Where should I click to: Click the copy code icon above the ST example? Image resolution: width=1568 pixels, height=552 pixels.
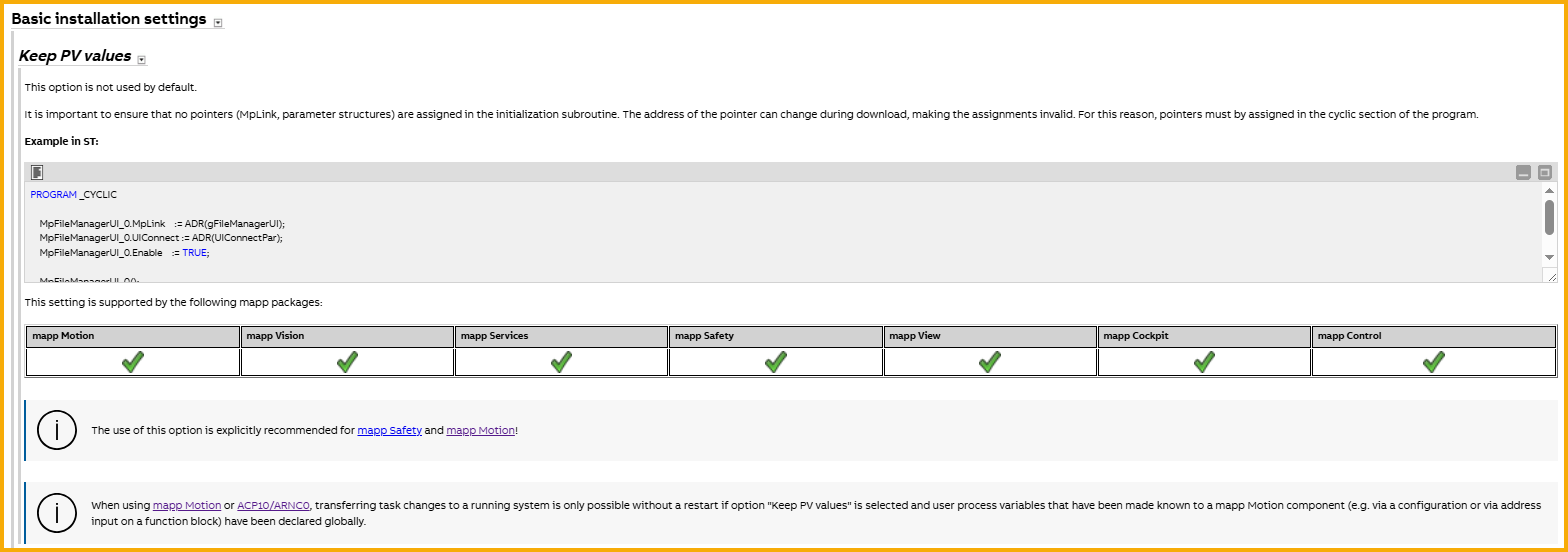coord(37,172)
